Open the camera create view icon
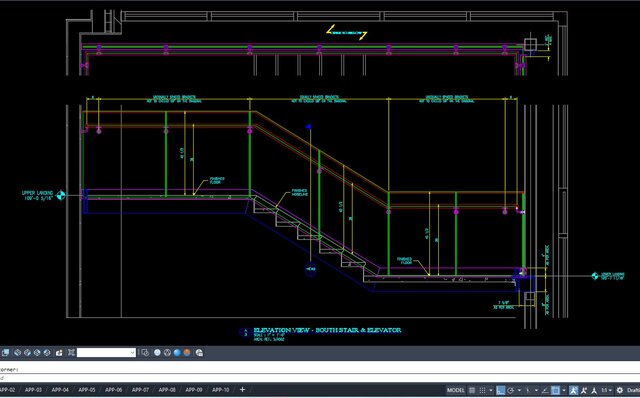 (59, 353)
